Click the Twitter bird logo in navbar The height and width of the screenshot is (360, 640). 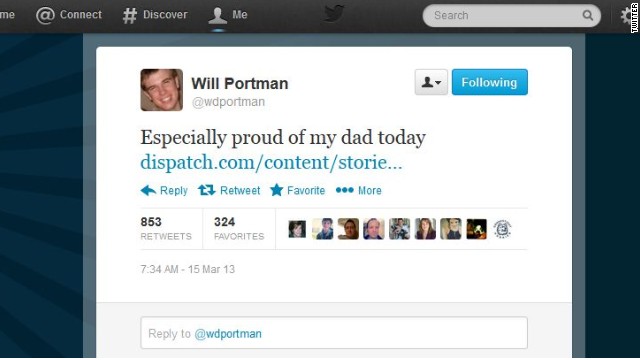point(334,14)
